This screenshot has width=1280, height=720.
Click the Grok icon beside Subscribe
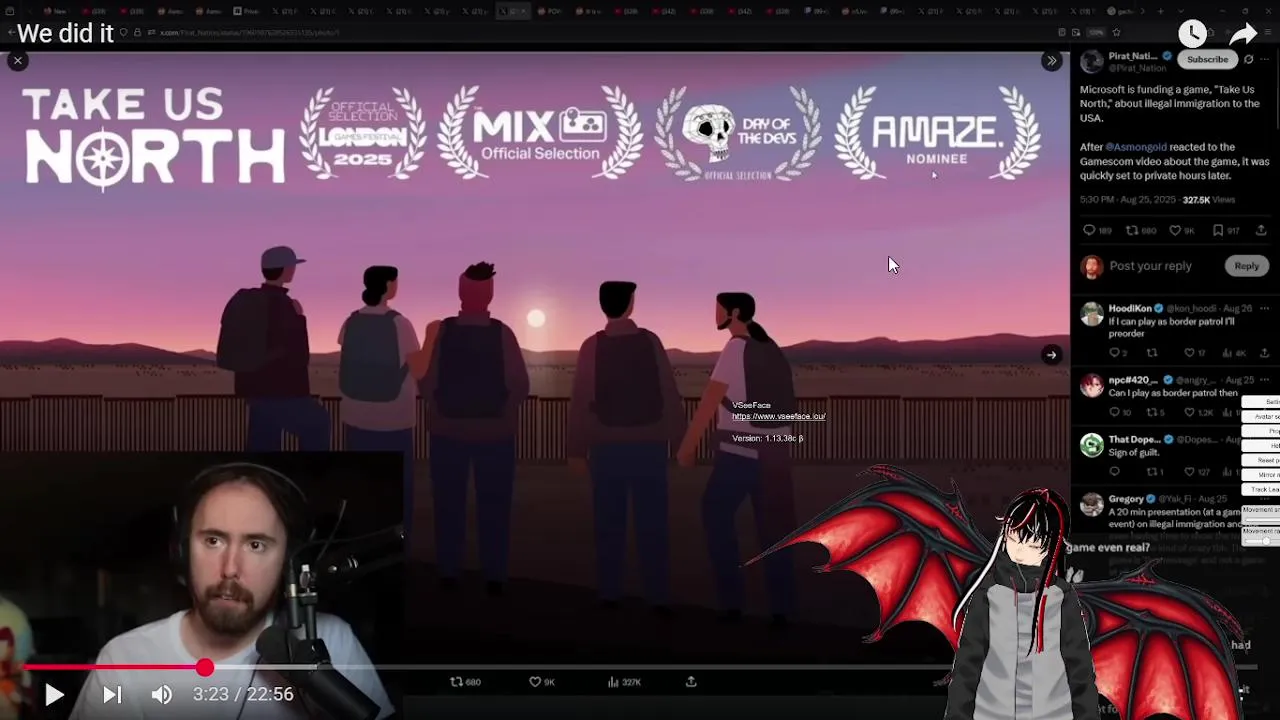(1248, 59)
